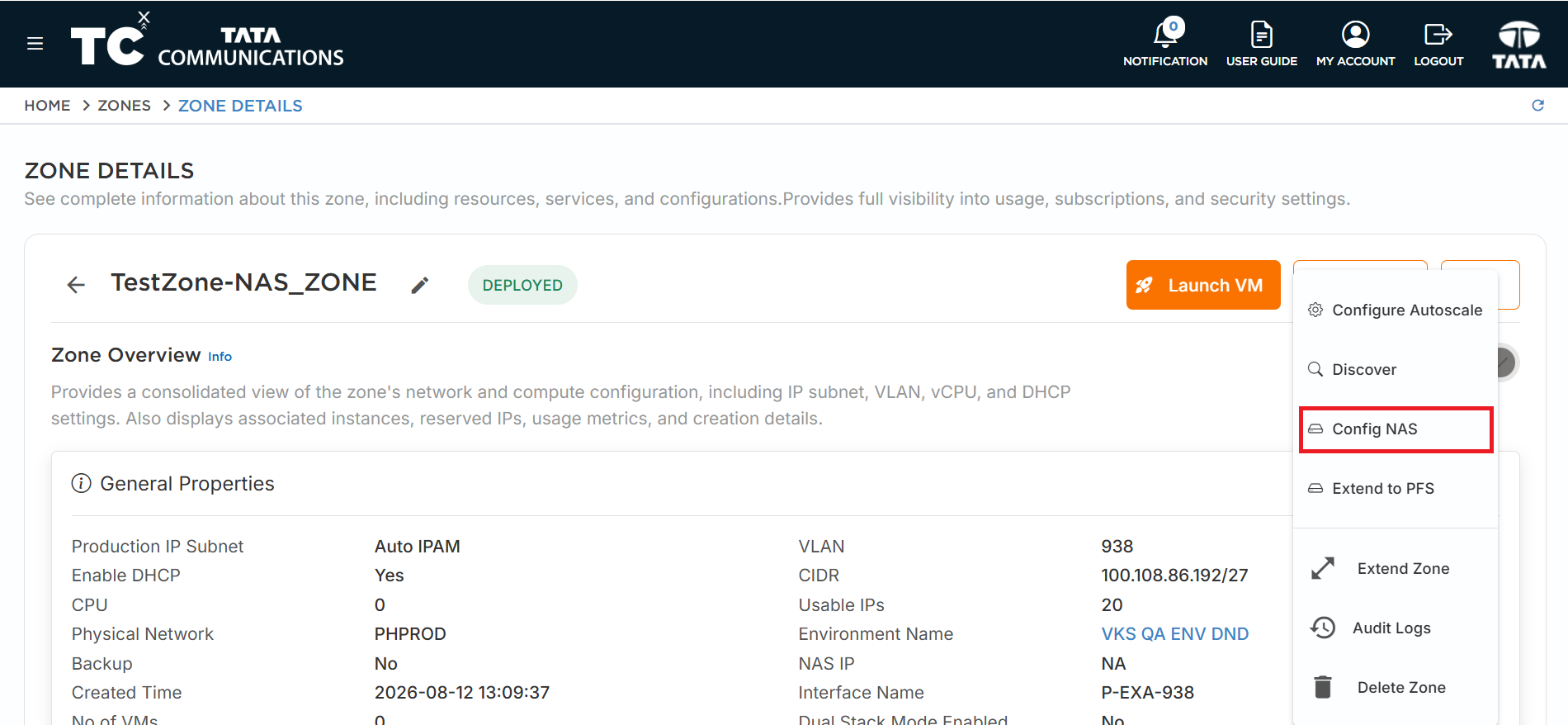Click the VLAN value 938

[1117, 546]
